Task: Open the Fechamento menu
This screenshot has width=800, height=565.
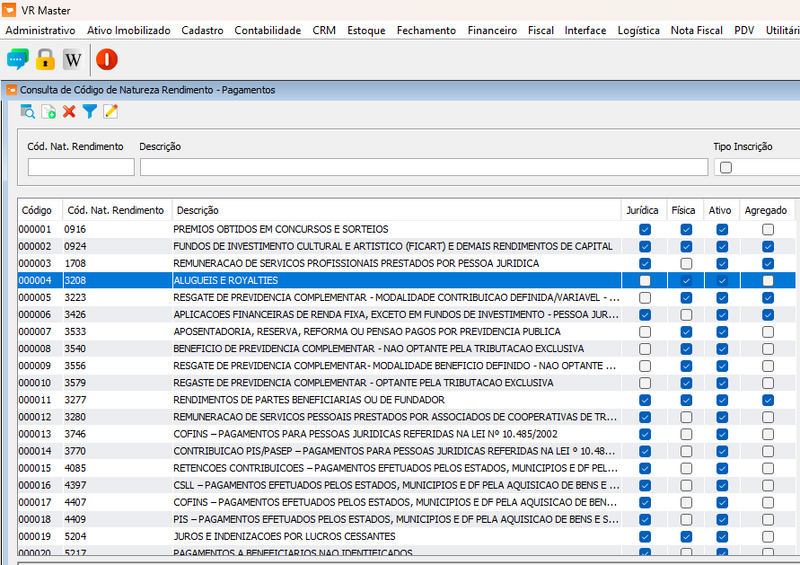Action: pos(427,30)
